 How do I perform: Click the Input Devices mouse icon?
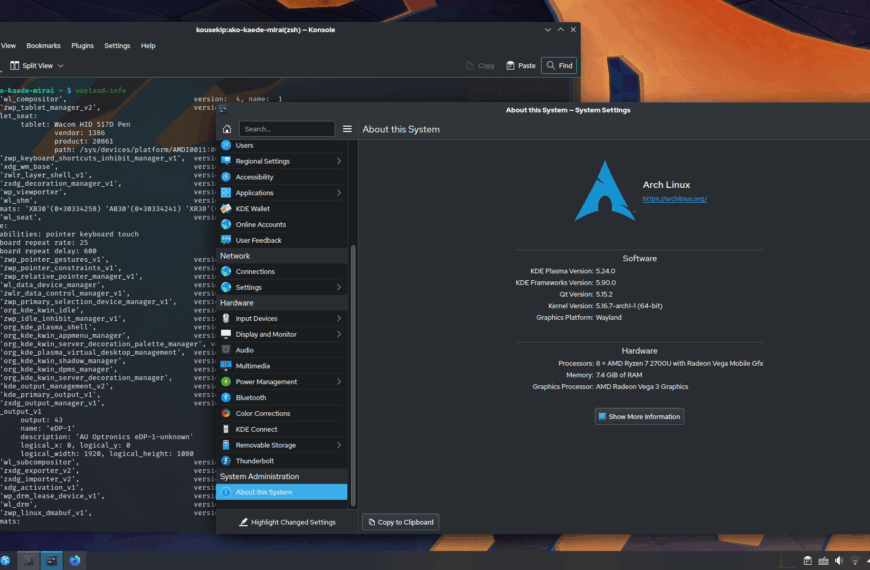226,319
